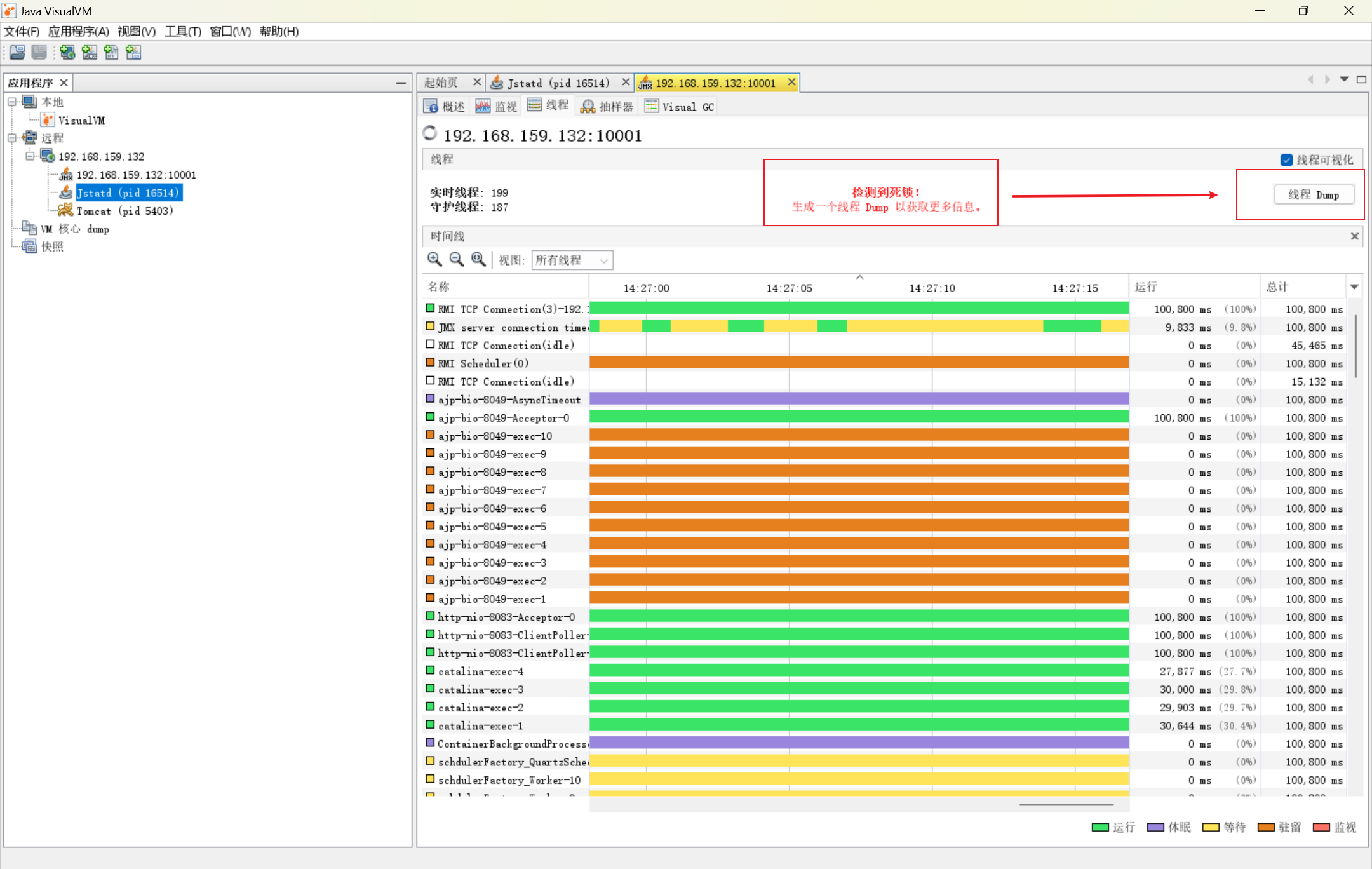Uncheck the 线程可视化 checkbox
The height and width of the screenshot is (869, 1372).
click(1286, 160)
